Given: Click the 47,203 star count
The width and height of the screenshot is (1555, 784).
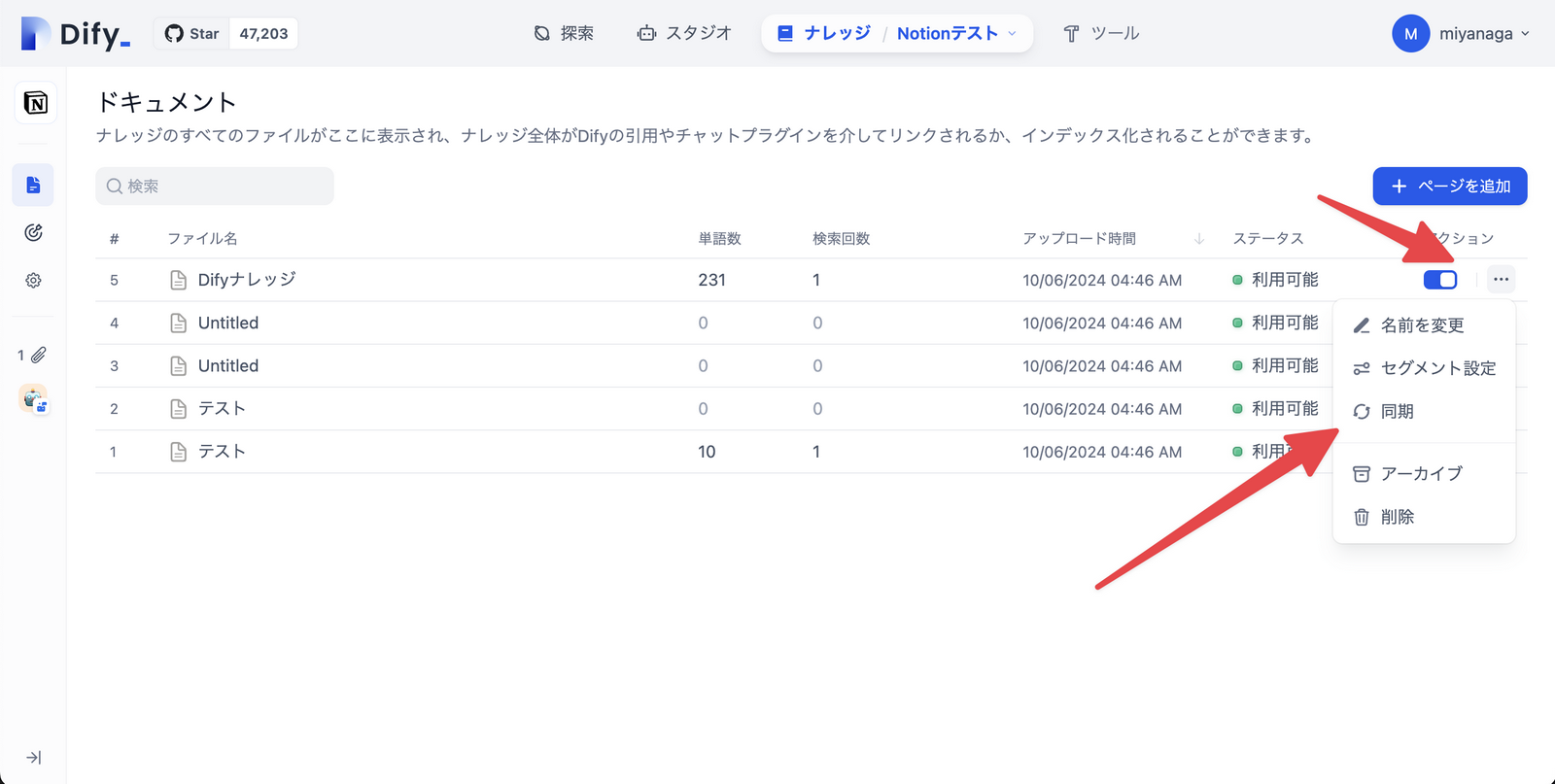Looking at the screenshot, I should pos(263,34).
